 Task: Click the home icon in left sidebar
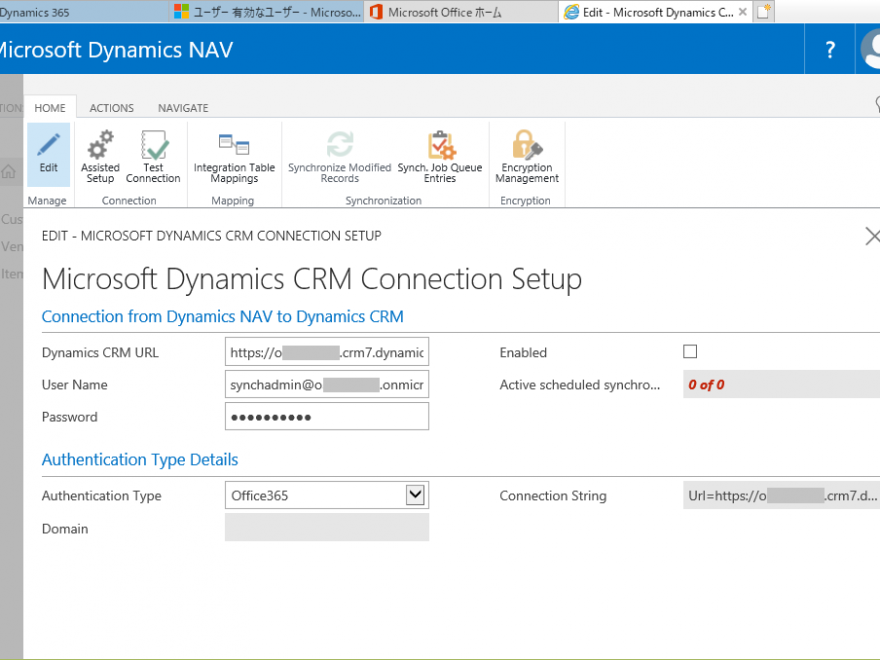click(9, 171)
